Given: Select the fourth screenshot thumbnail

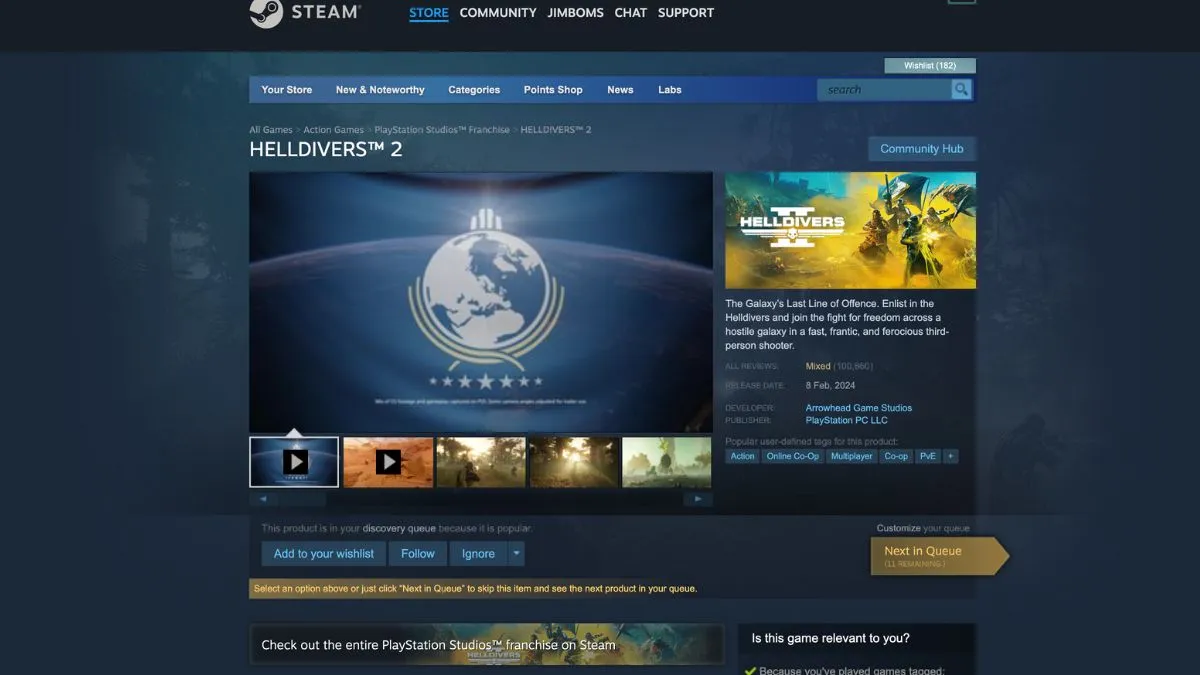Looking at the screenshot, I should pyautogui.click(x=573, y=461).
